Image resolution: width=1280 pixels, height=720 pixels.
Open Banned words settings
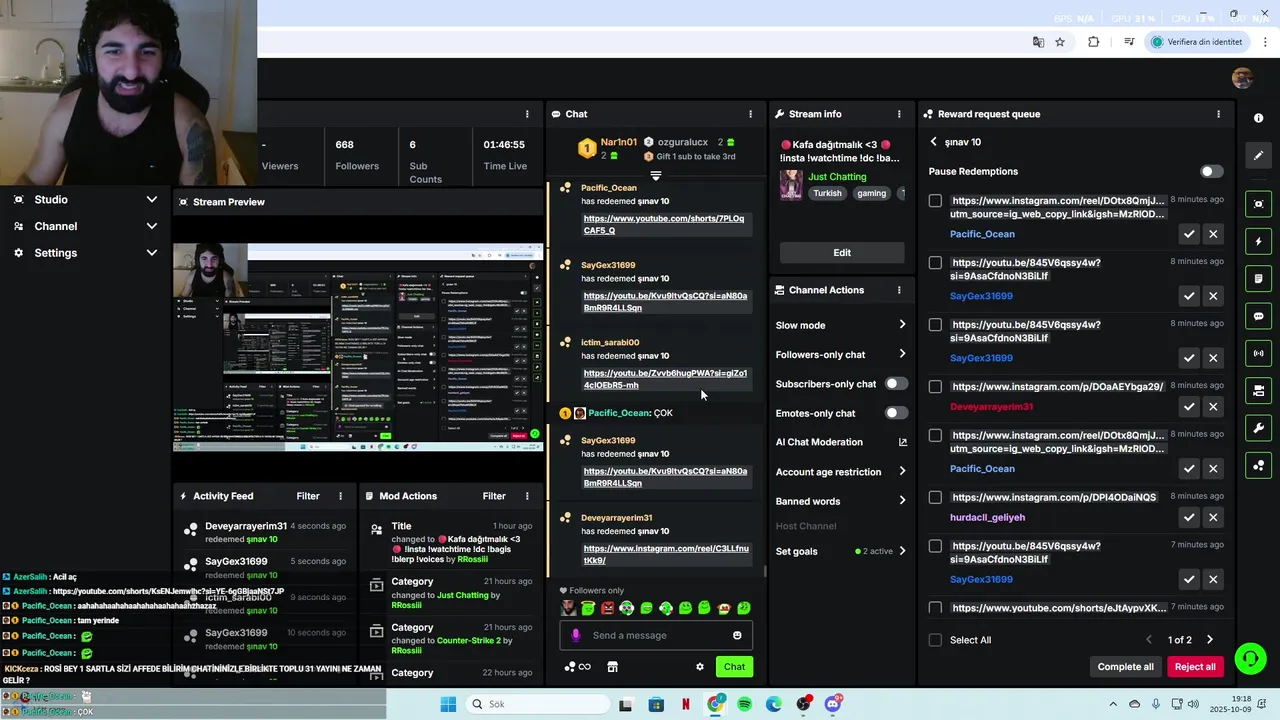[x=841, y=501]
